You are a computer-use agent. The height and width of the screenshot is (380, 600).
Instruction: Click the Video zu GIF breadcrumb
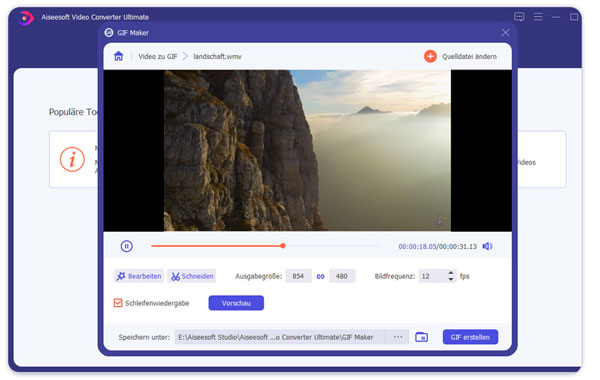coord(158,57)
